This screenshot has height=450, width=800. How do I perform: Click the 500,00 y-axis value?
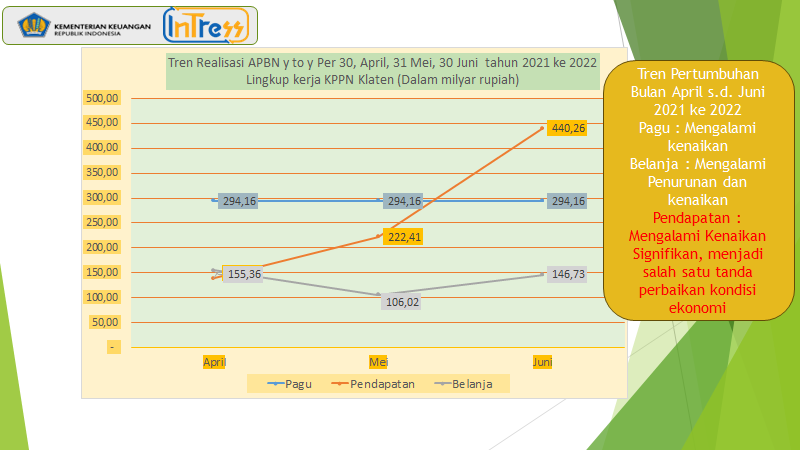click(103, 98)
